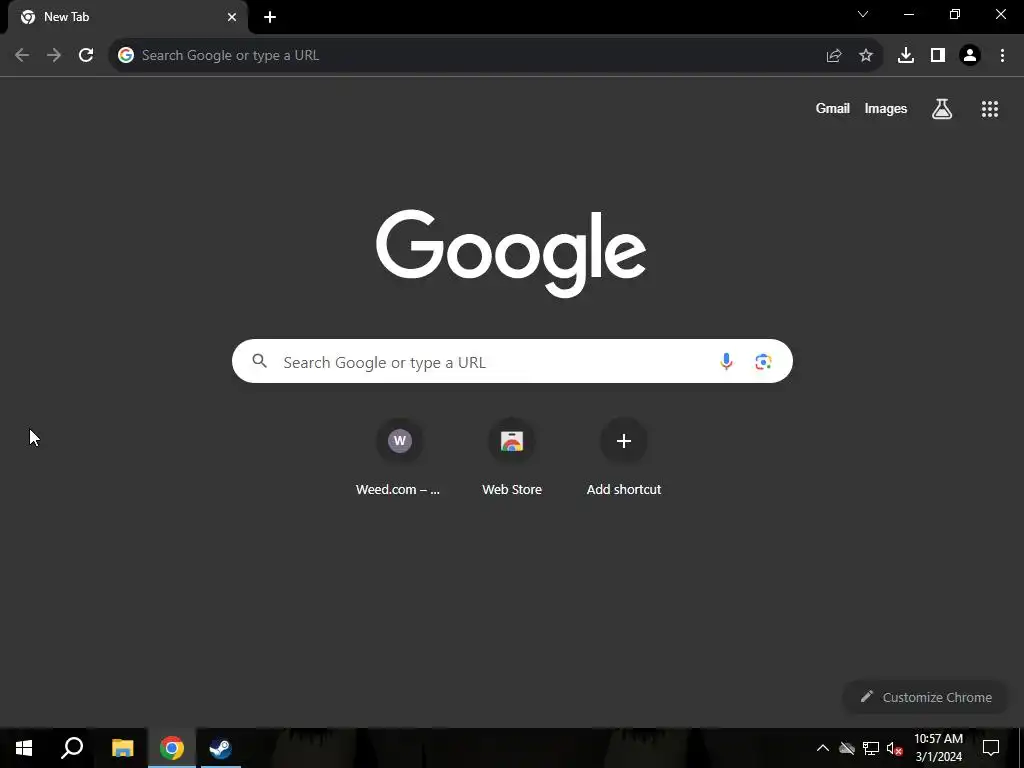Show hidden system tray icons
Image resolution: width=1024 pixels, height=768 pixels.
click(823, 748)
